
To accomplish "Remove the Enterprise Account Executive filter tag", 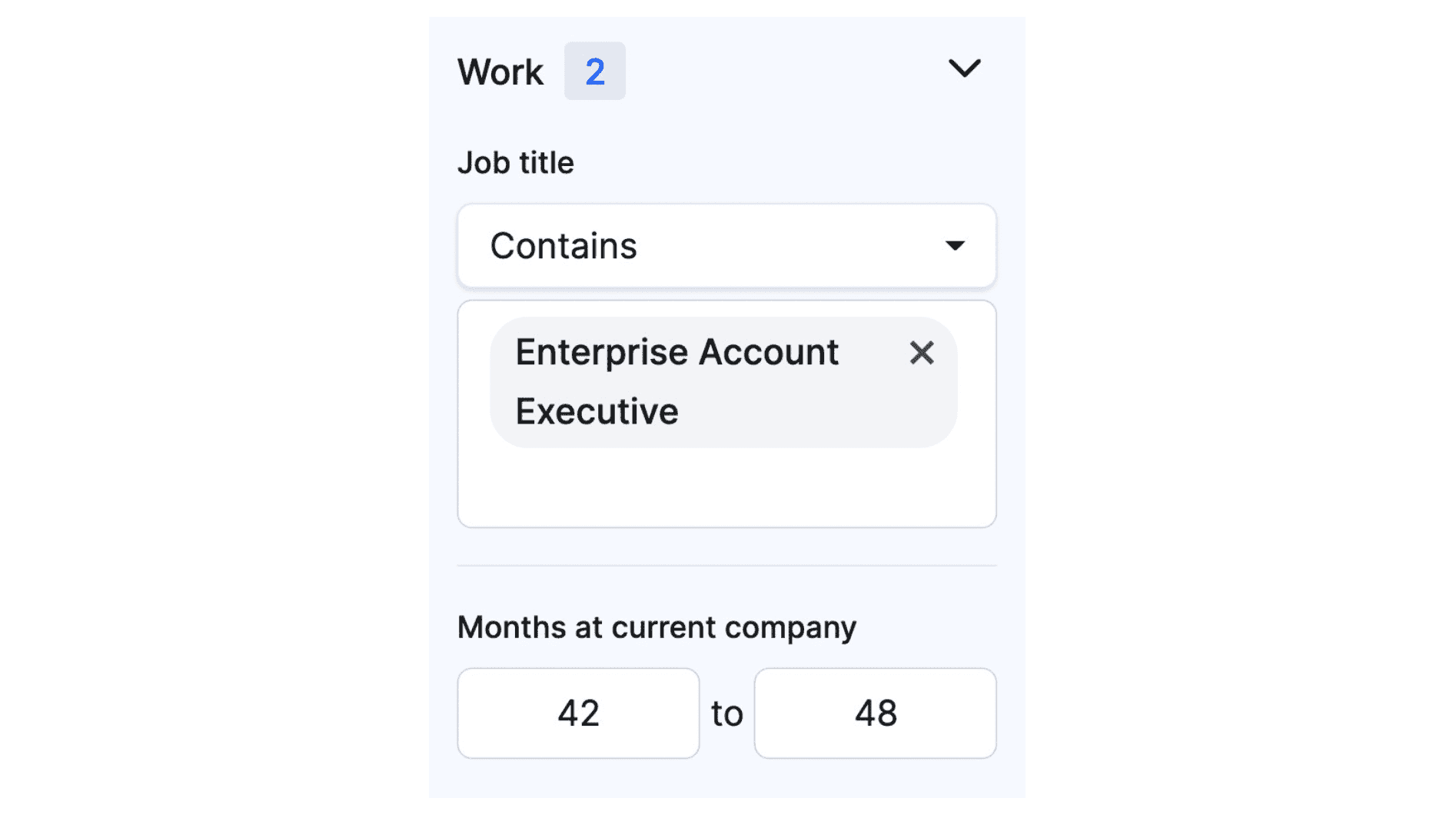I will (x=922, y=354).
